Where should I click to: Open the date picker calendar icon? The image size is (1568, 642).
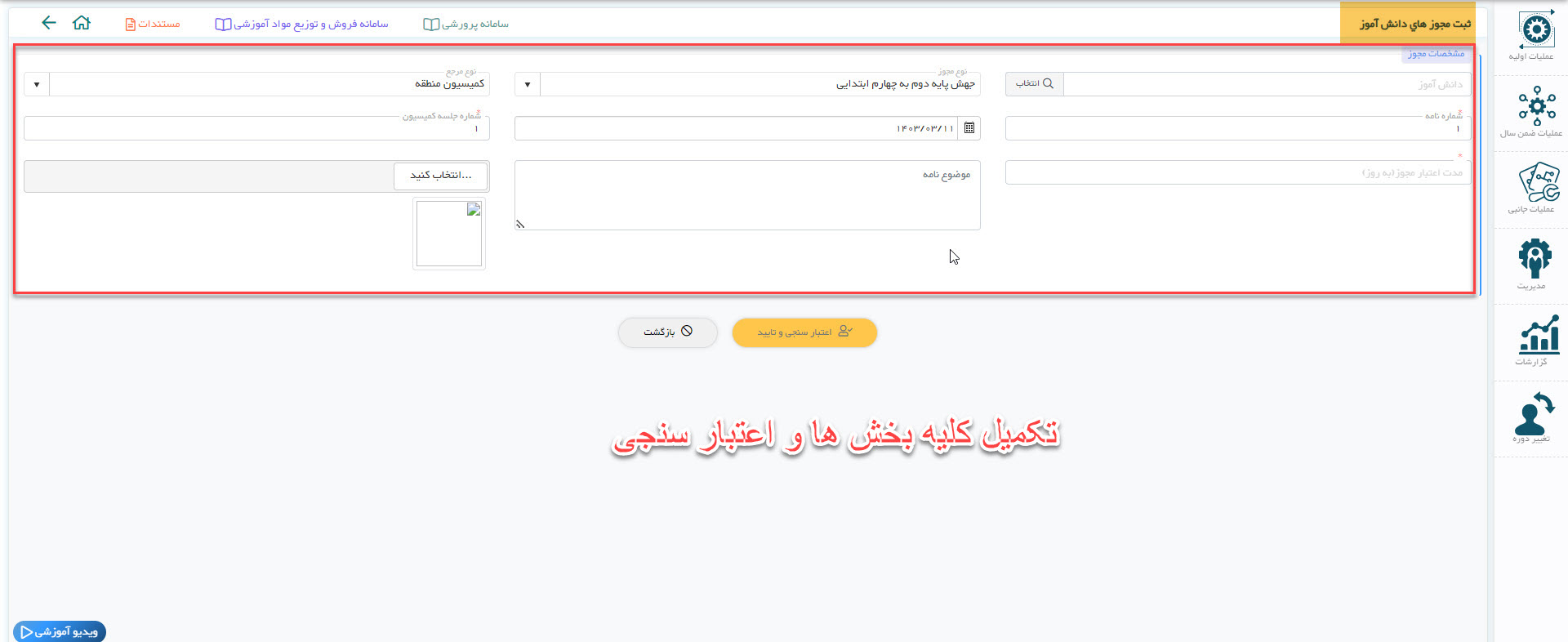point(969,128)
